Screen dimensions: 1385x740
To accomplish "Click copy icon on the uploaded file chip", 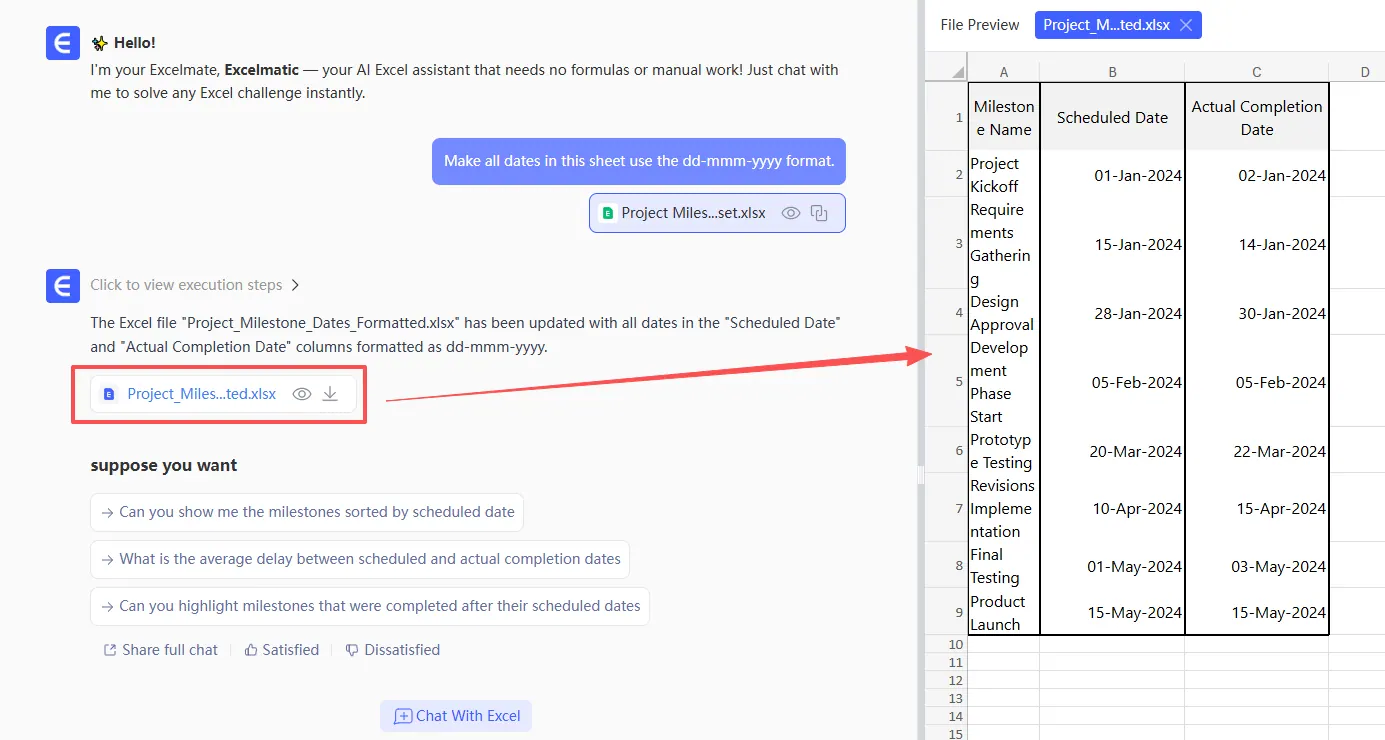I will (819, 213).
